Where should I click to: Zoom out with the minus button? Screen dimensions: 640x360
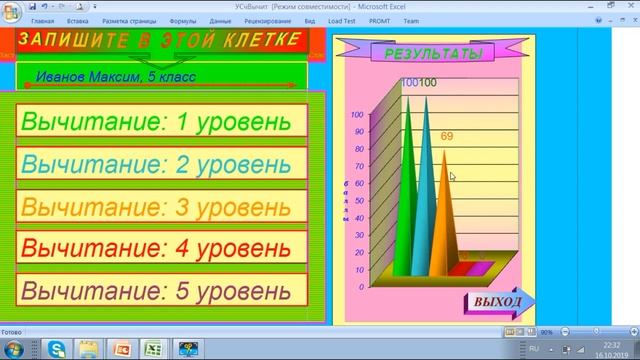point(565,332)
